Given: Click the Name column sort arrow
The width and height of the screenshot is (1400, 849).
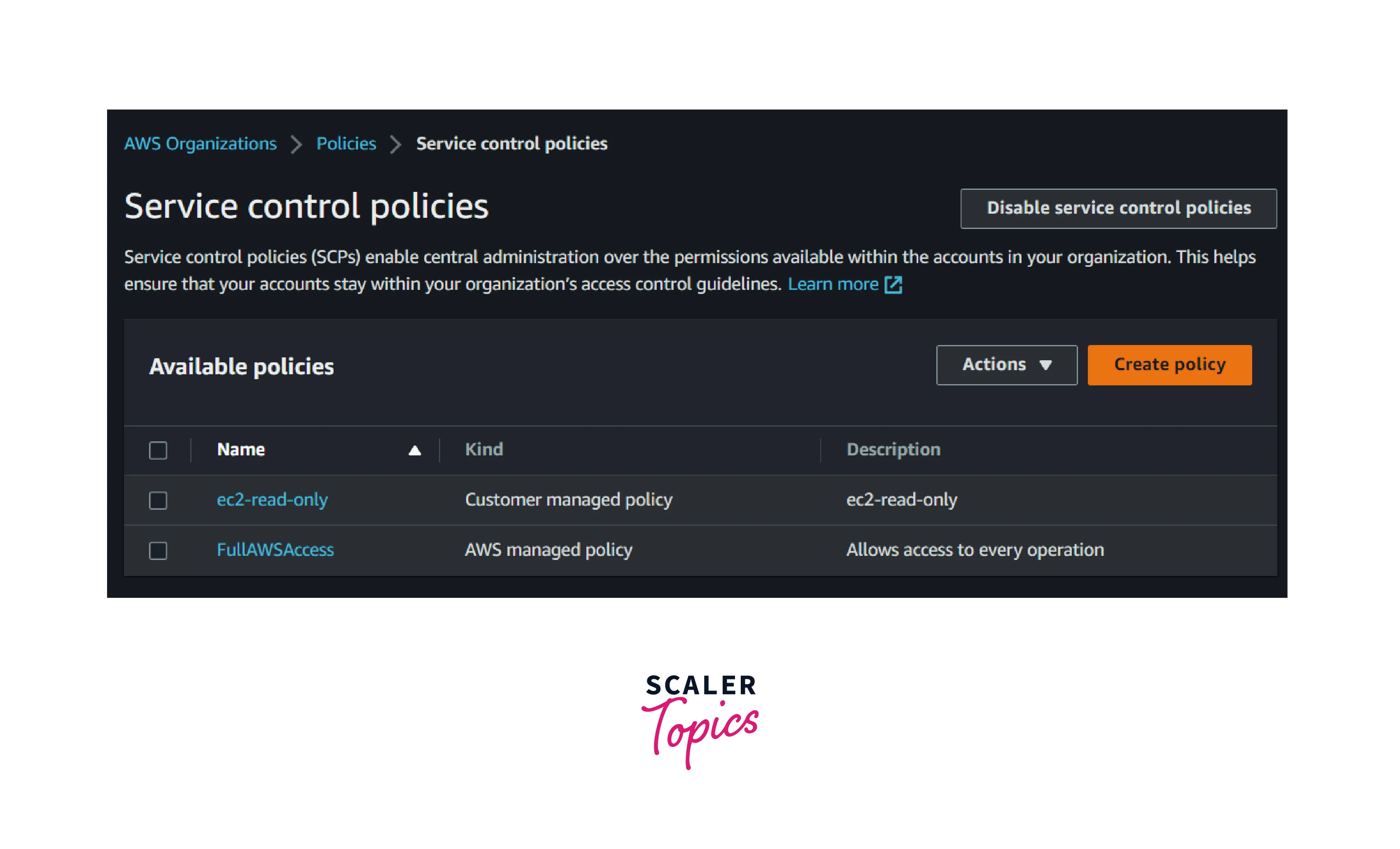Looking at the screenshot, I should tap(415, 450).
